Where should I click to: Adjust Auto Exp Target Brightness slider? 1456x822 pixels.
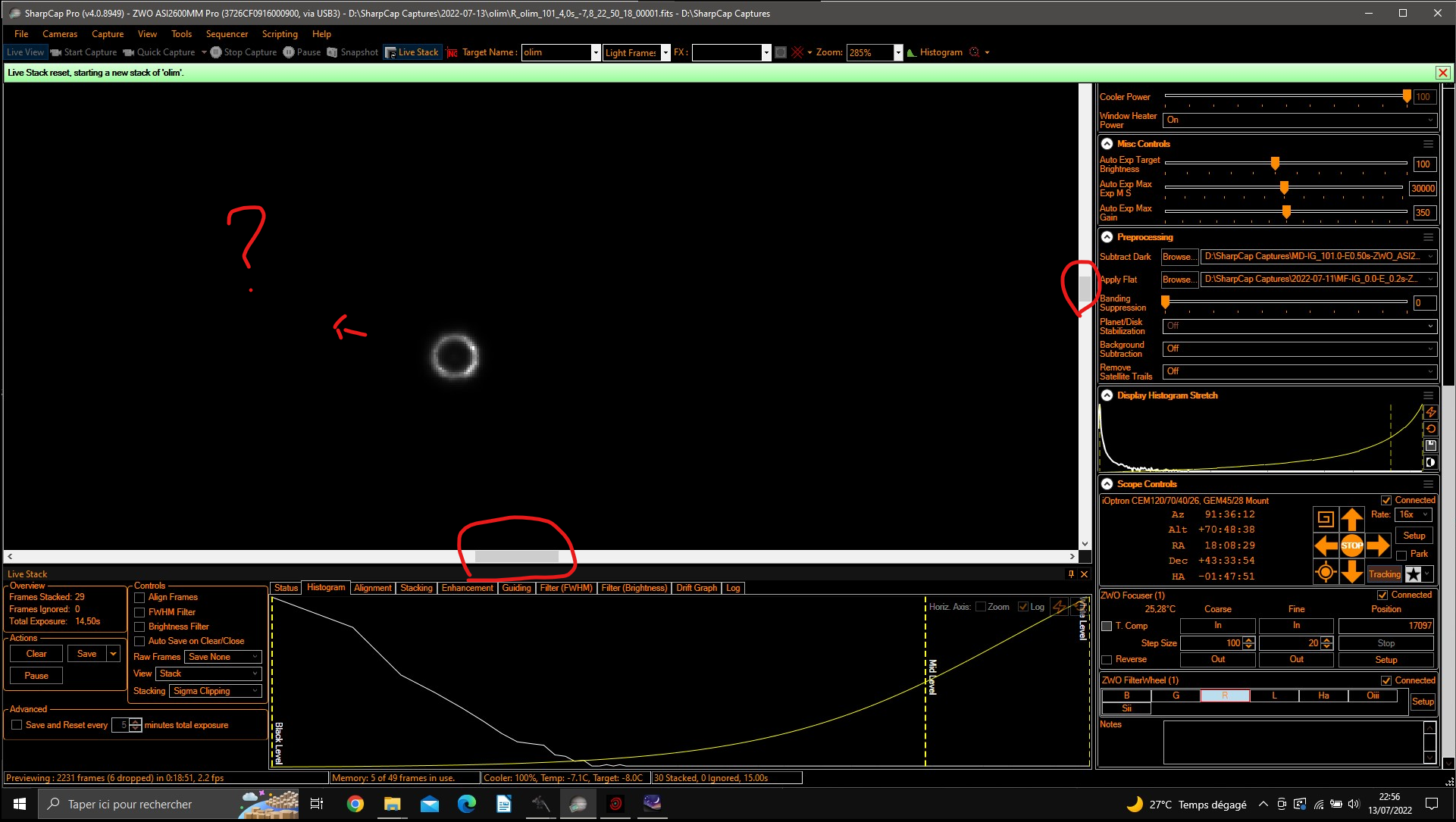tap(1275, 164)
